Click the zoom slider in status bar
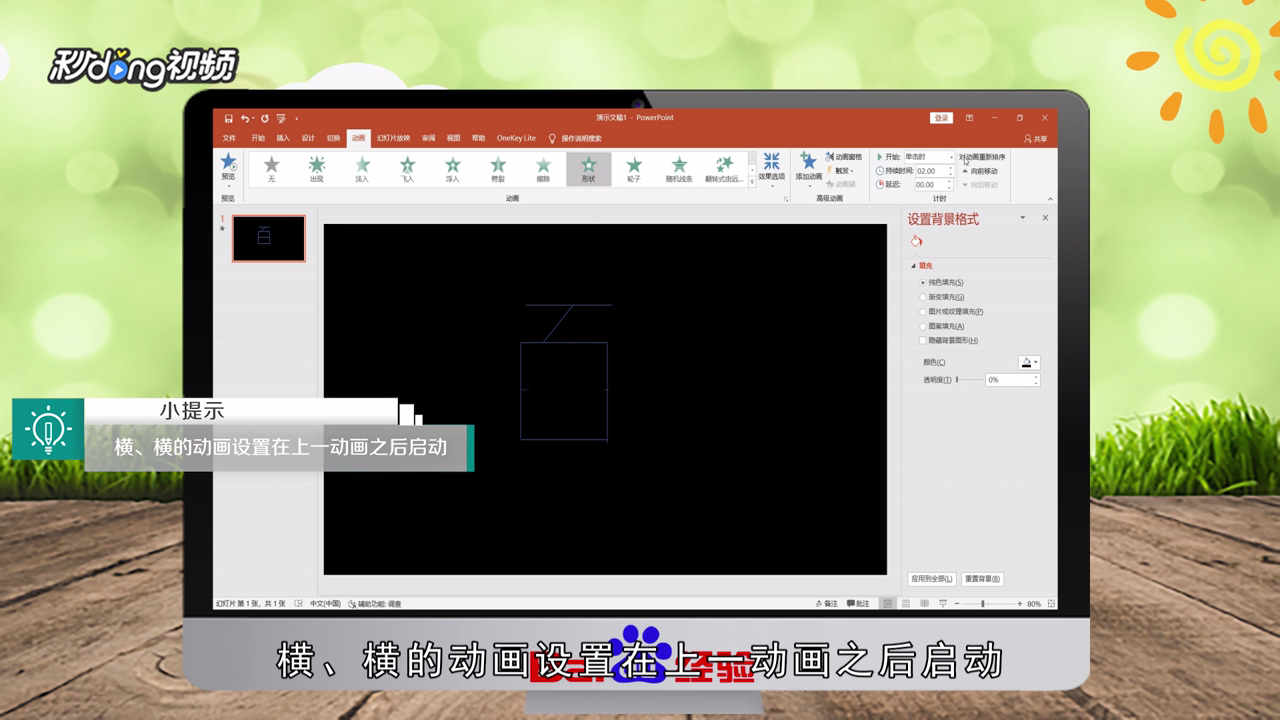 click(x=986, y=604)
